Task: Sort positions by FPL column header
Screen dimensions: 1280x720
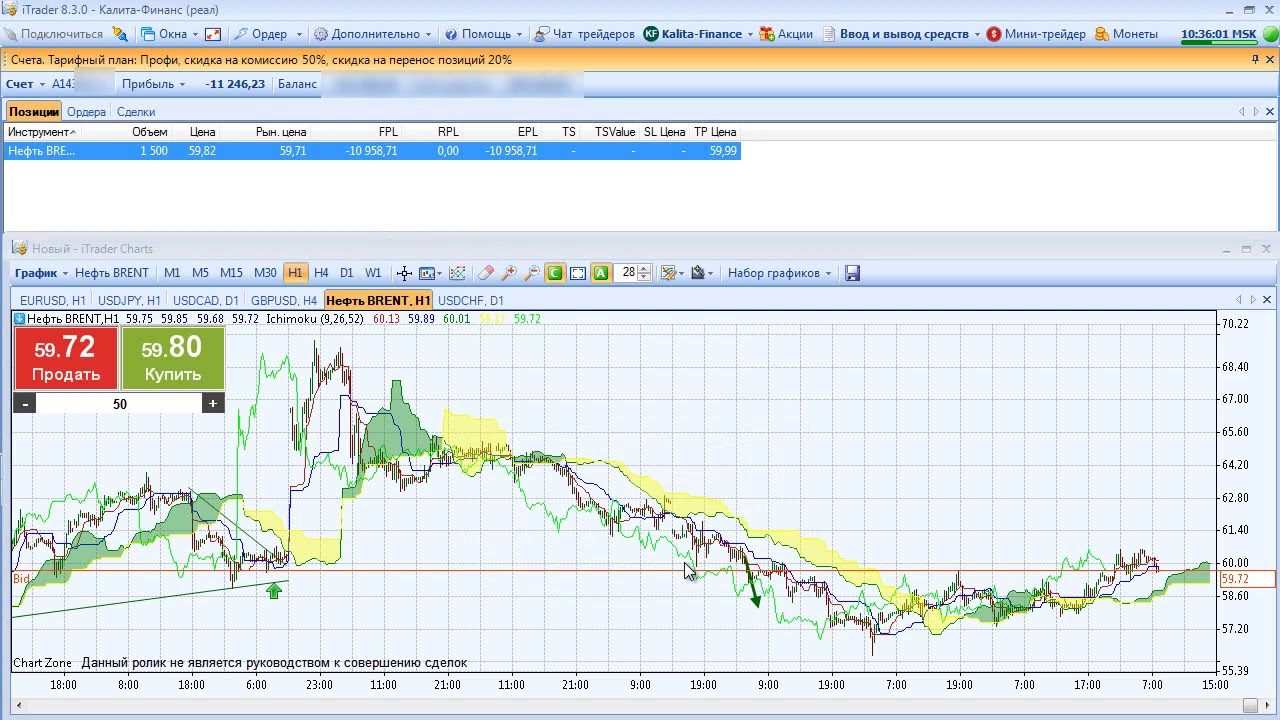Action: [357, 132]
